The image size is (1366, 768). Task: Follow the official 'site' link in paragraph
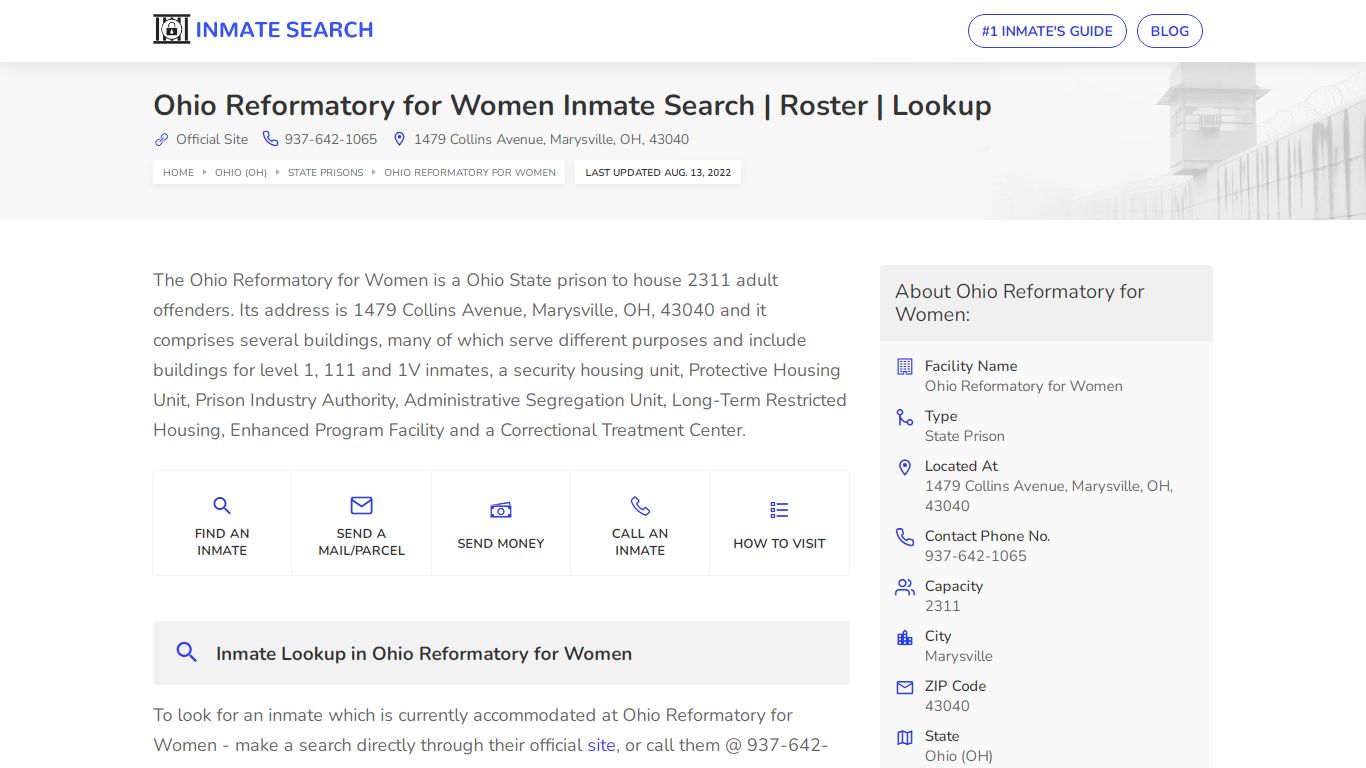click(601, 745)
